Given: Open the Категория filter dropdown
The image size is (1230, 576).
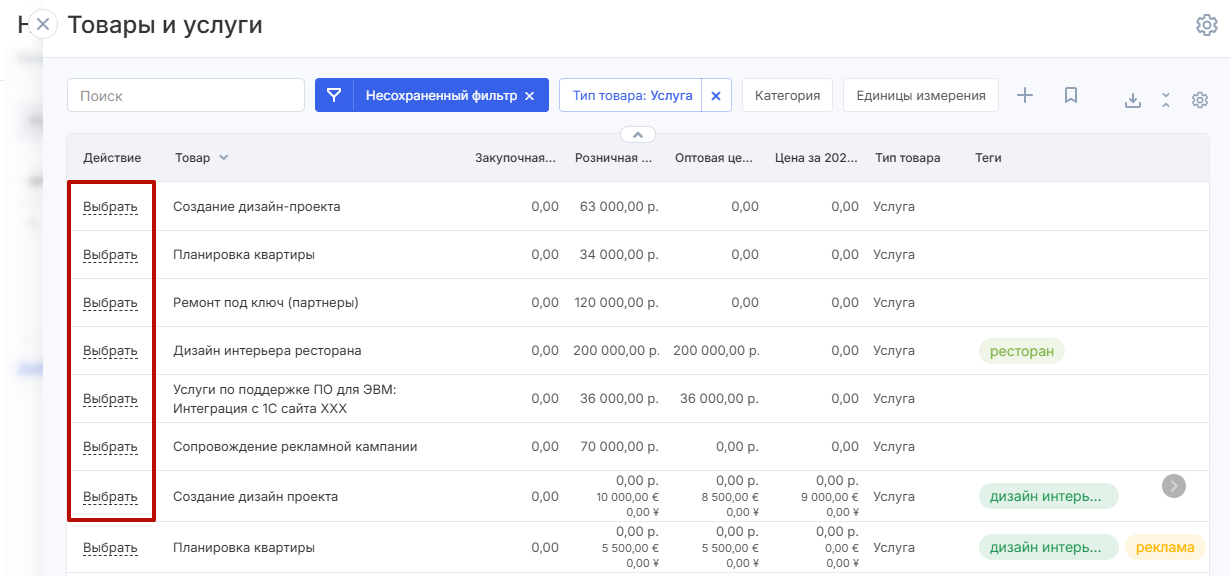Looking at the screenshot, I should [787, 96].
